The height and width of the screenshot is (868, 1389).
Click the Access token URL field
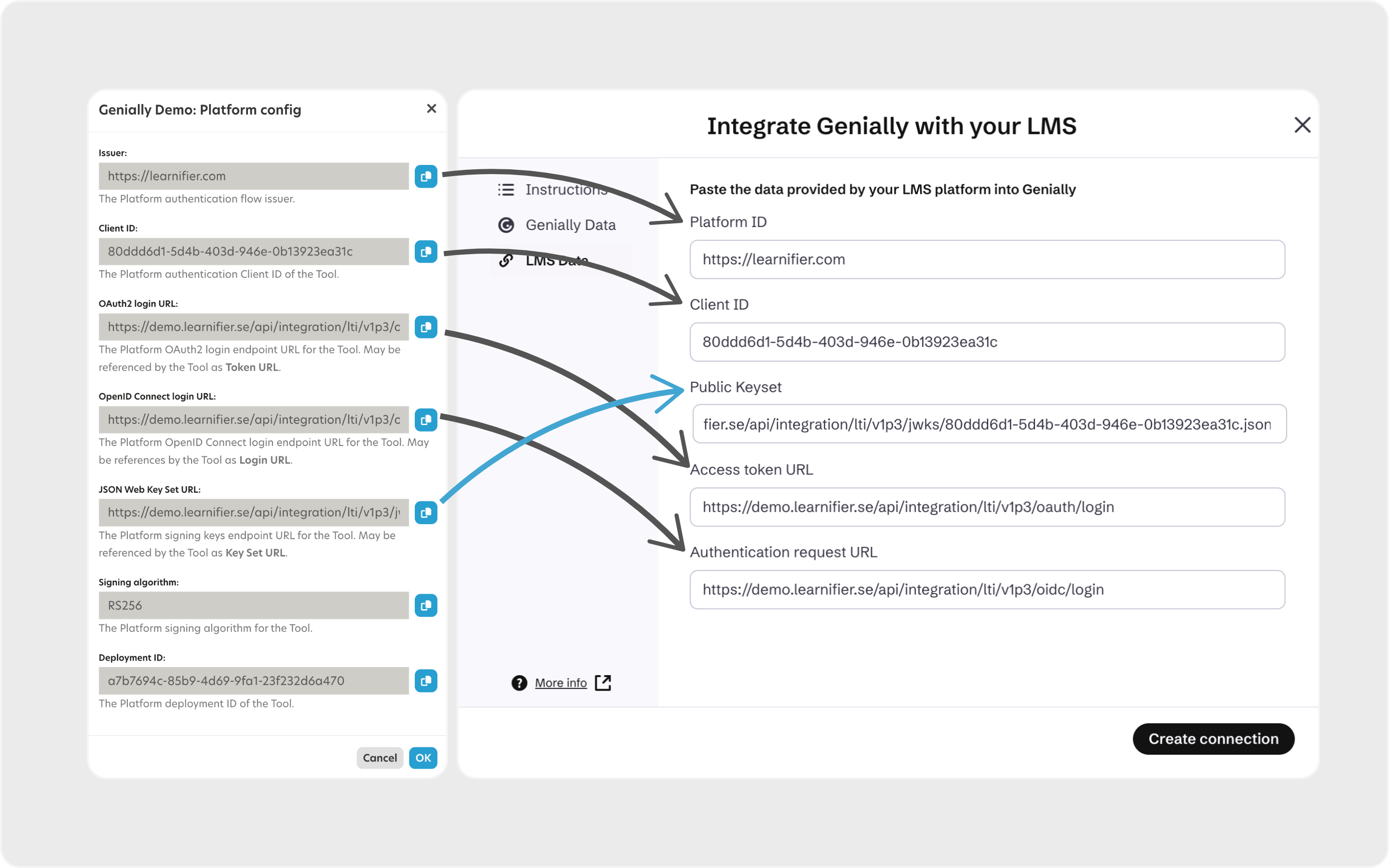[x=987, y=507]
